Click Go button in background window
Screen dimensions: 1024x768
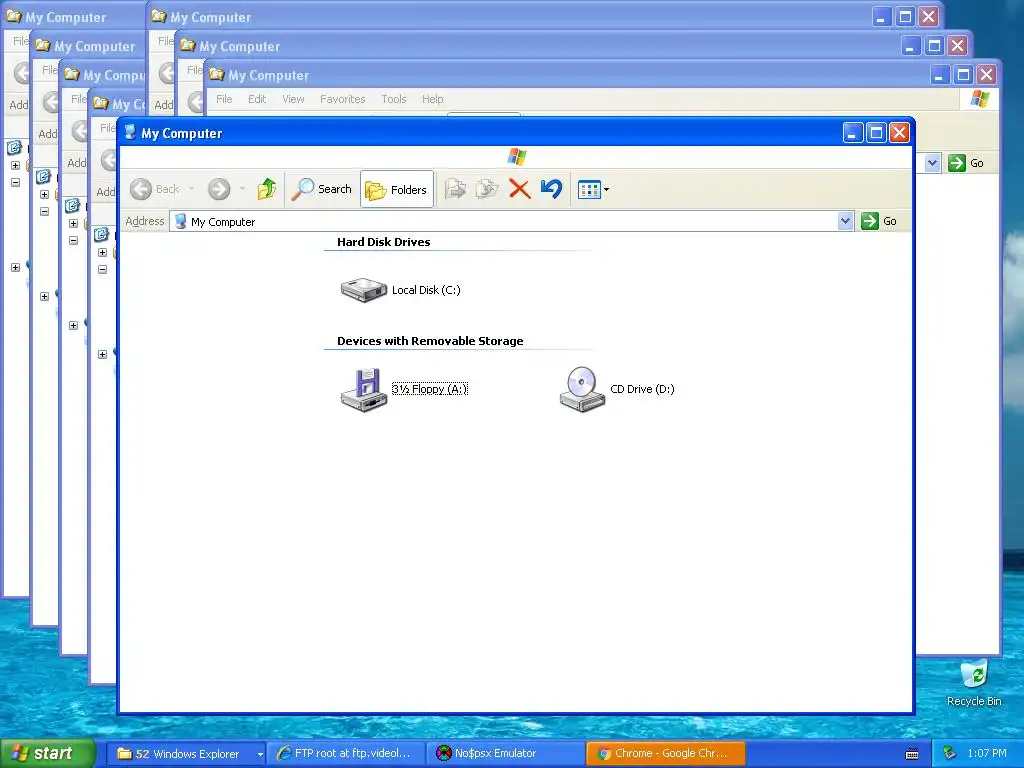pyautogui.click(x=967, y=163)
